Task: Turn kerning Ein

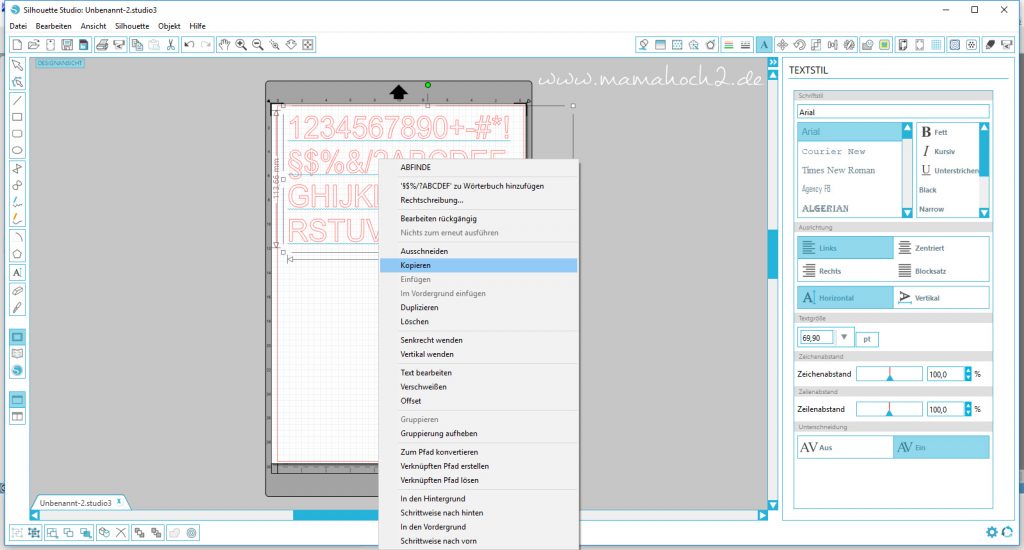Action: (x=941, y=447)
